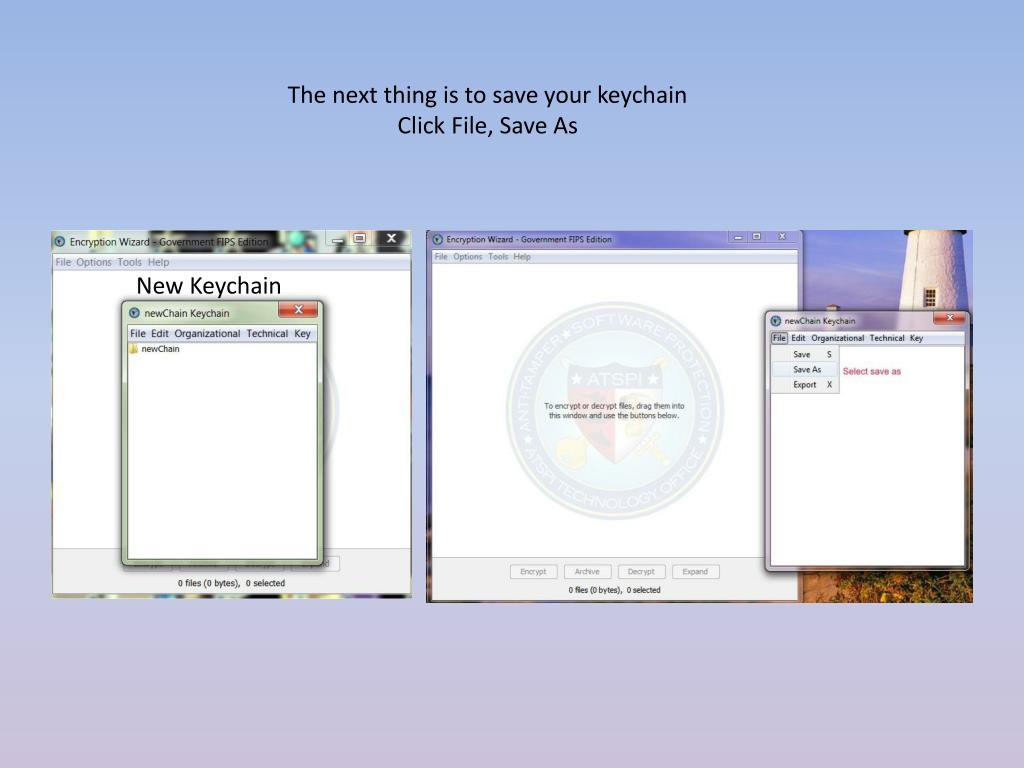1024x768 pixels.
Task: Open Help menu in right Encryption Wizard window
Action: tap(522, 257)
